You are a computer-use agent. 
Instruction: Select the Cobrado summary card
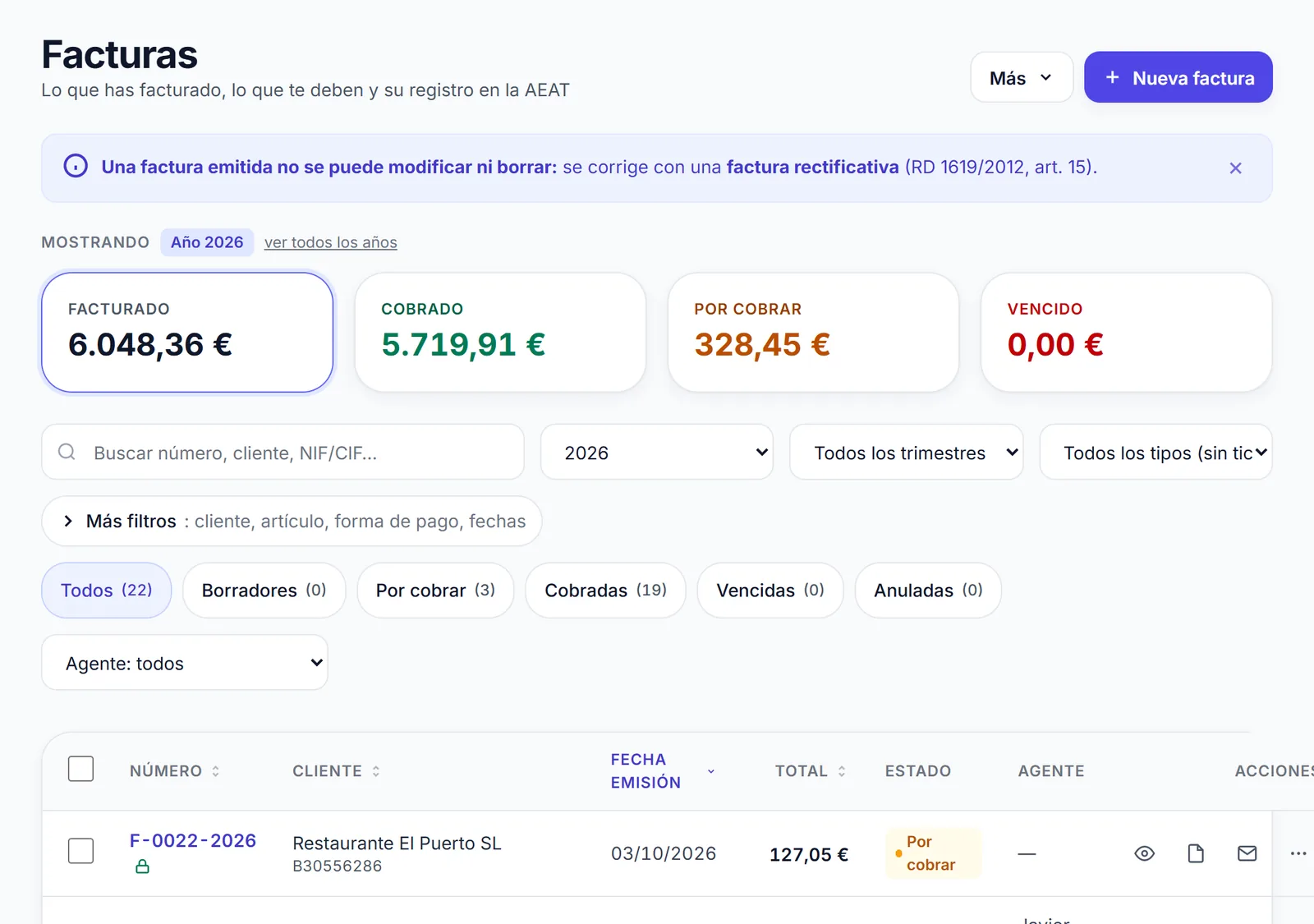[x=500, y=332]
